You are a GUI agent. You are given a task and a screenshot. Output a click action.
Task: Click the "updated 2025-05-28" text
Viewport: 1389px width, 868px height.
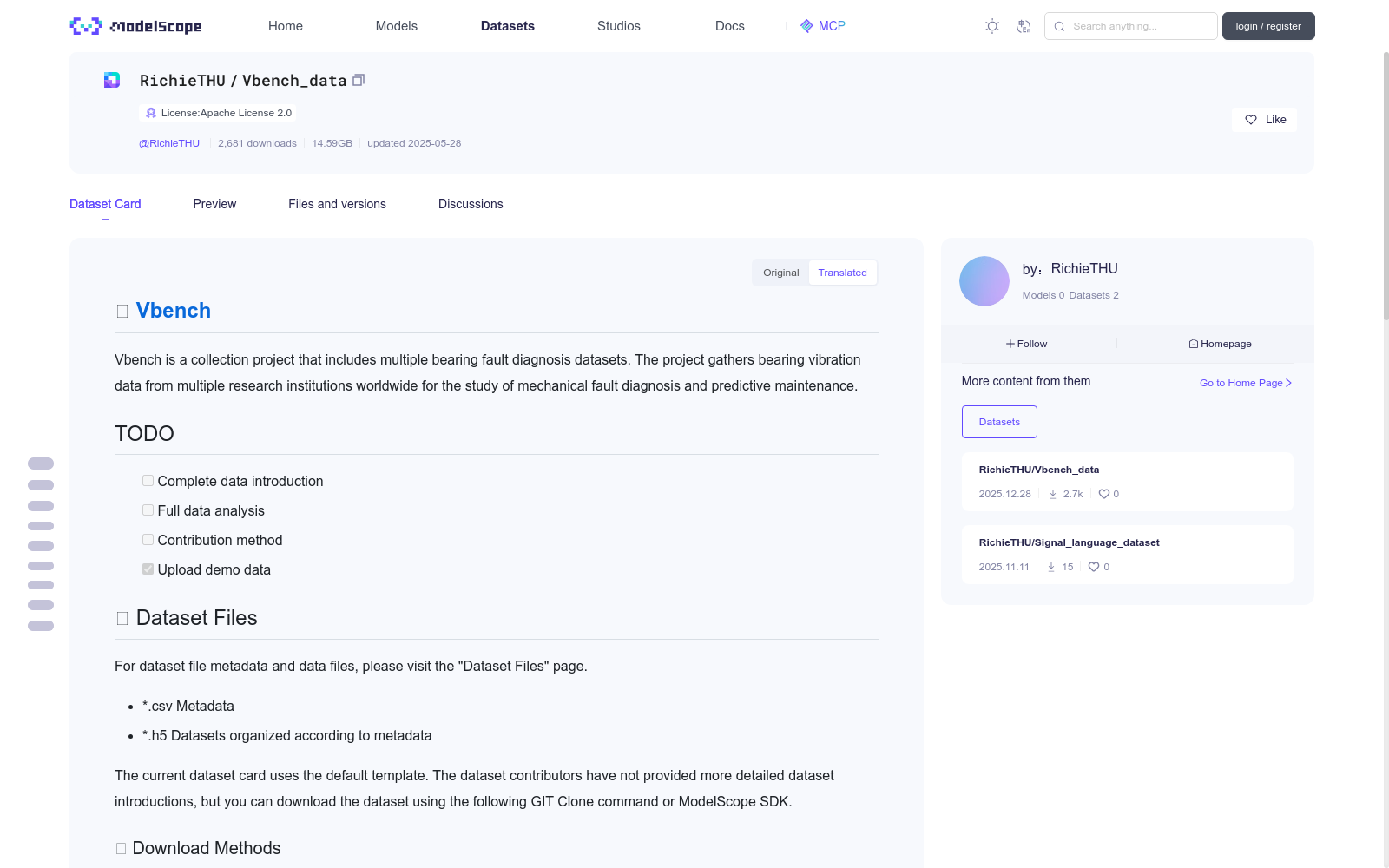[x=414, y=143]
